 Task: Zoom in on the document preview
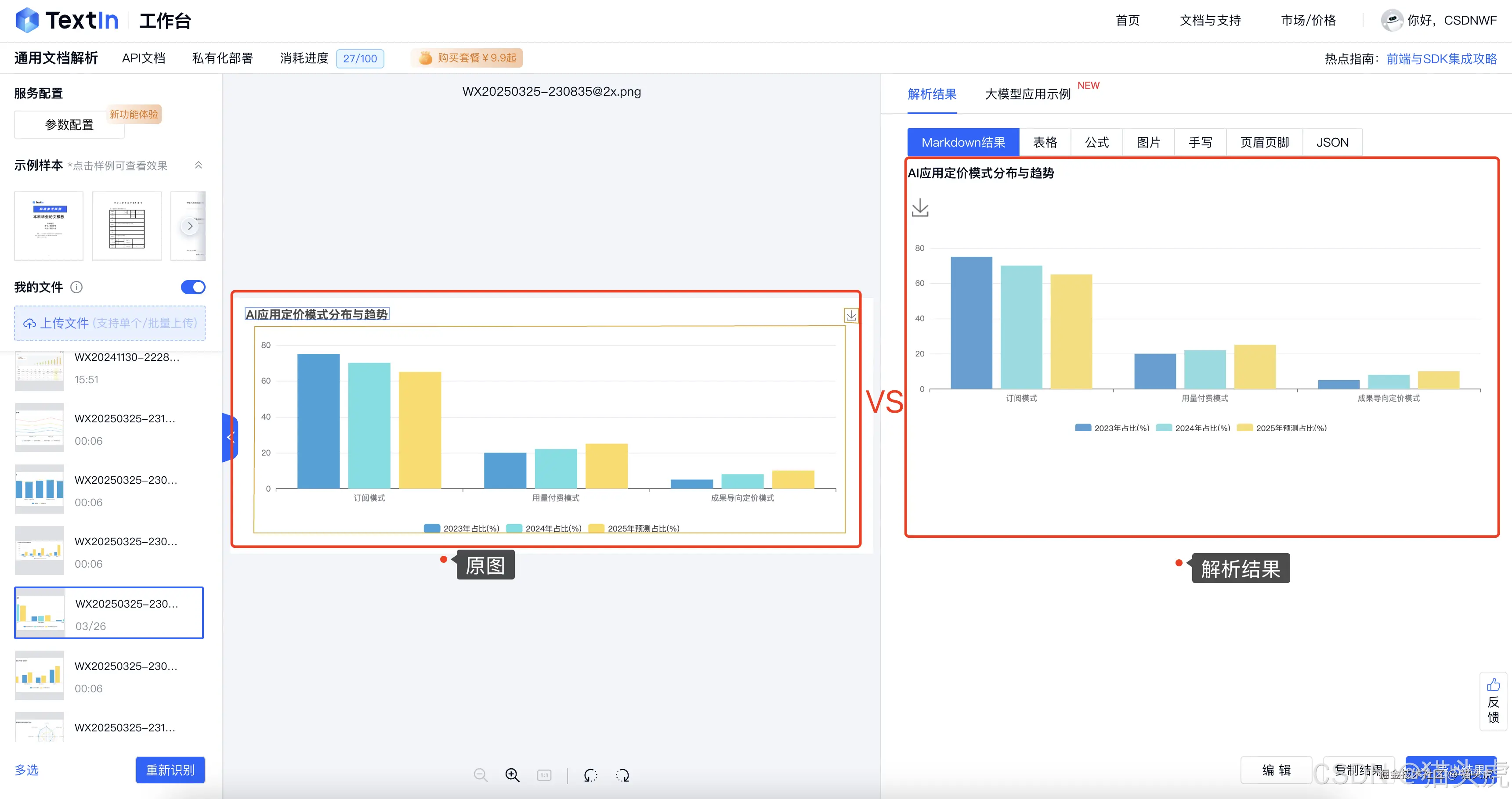point(512,774)
